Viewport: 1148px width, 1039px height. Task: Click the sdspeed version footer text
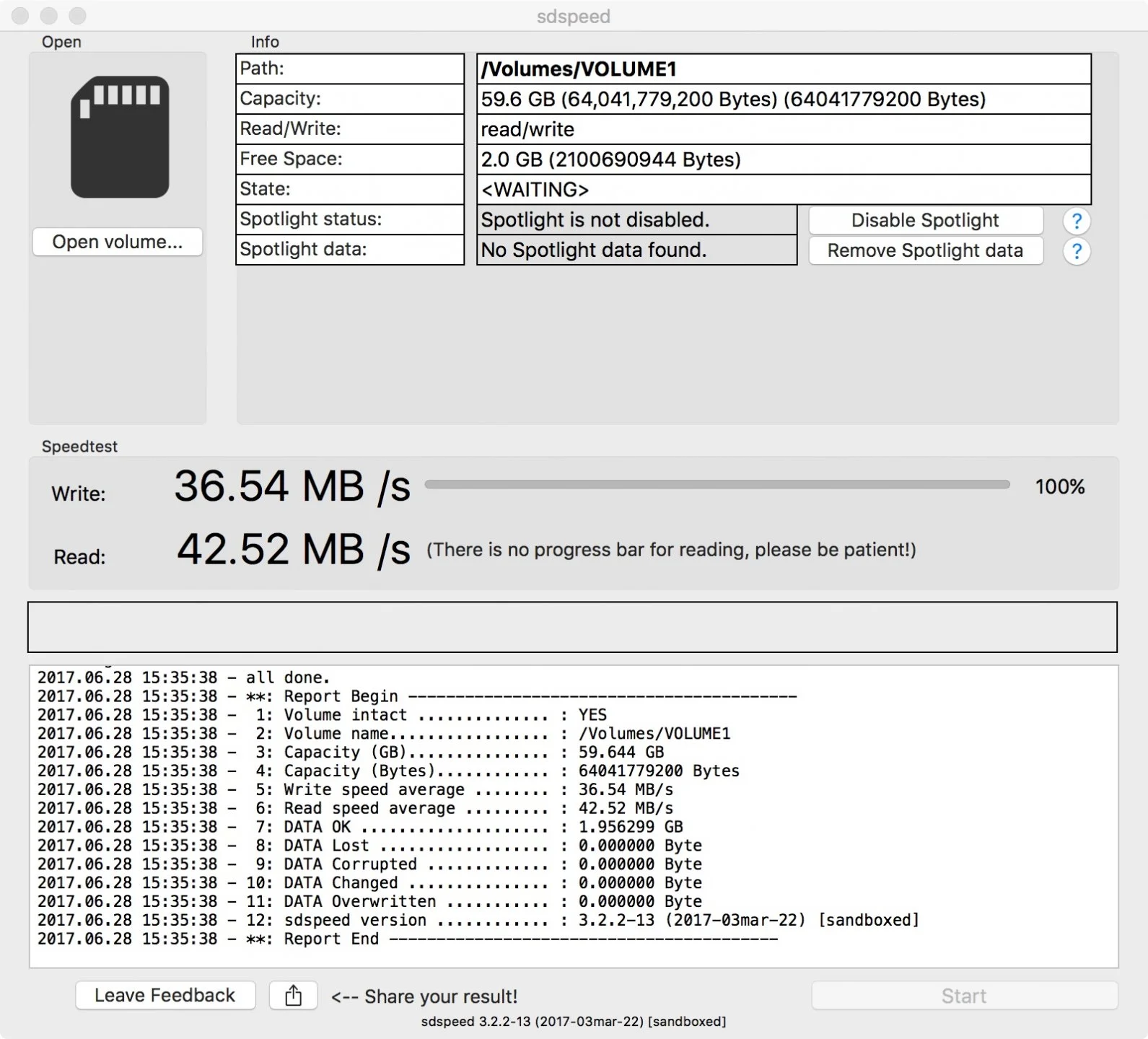574,1022
